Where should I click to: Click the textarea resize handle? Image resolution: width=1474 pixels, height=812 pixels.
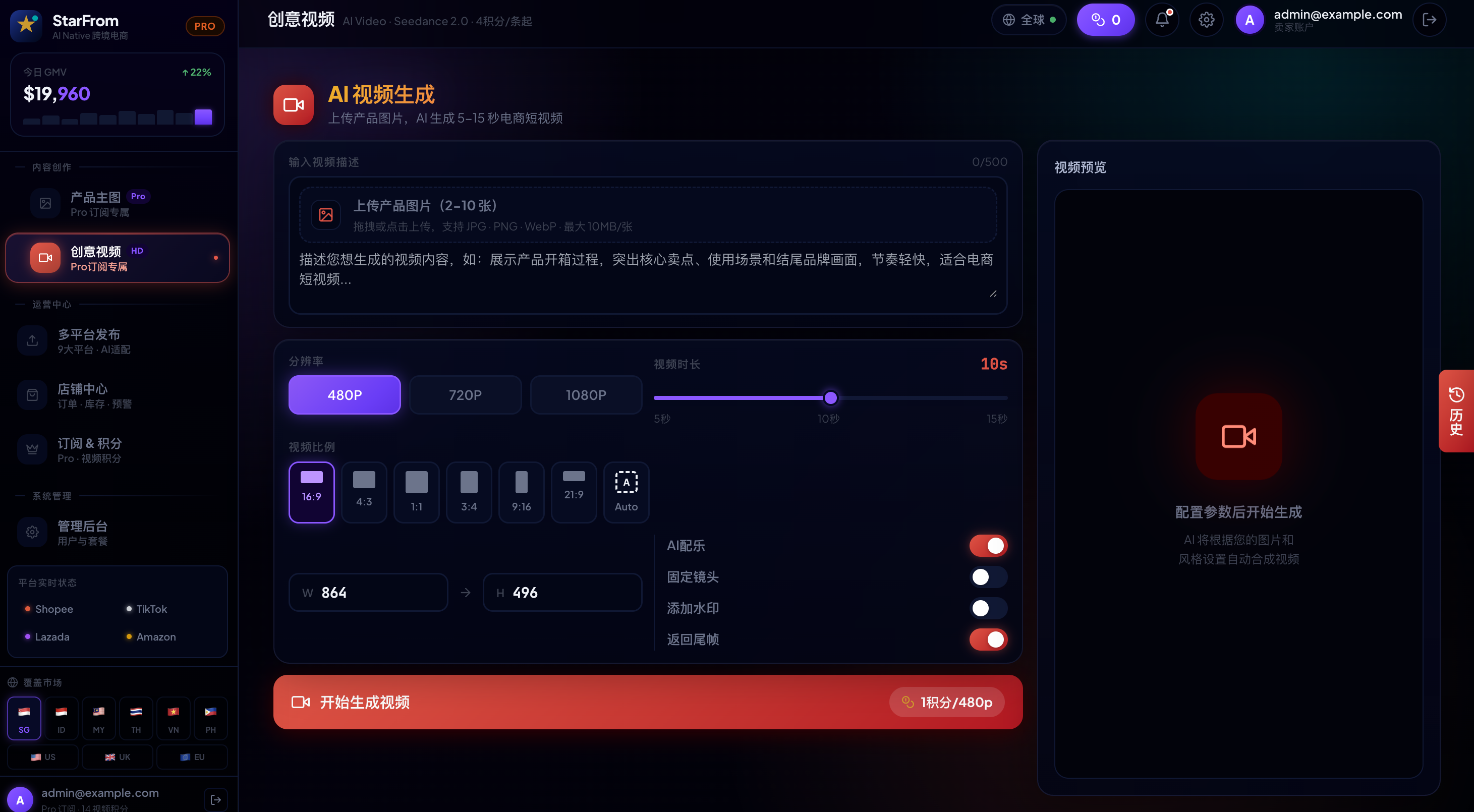(993, 294)
